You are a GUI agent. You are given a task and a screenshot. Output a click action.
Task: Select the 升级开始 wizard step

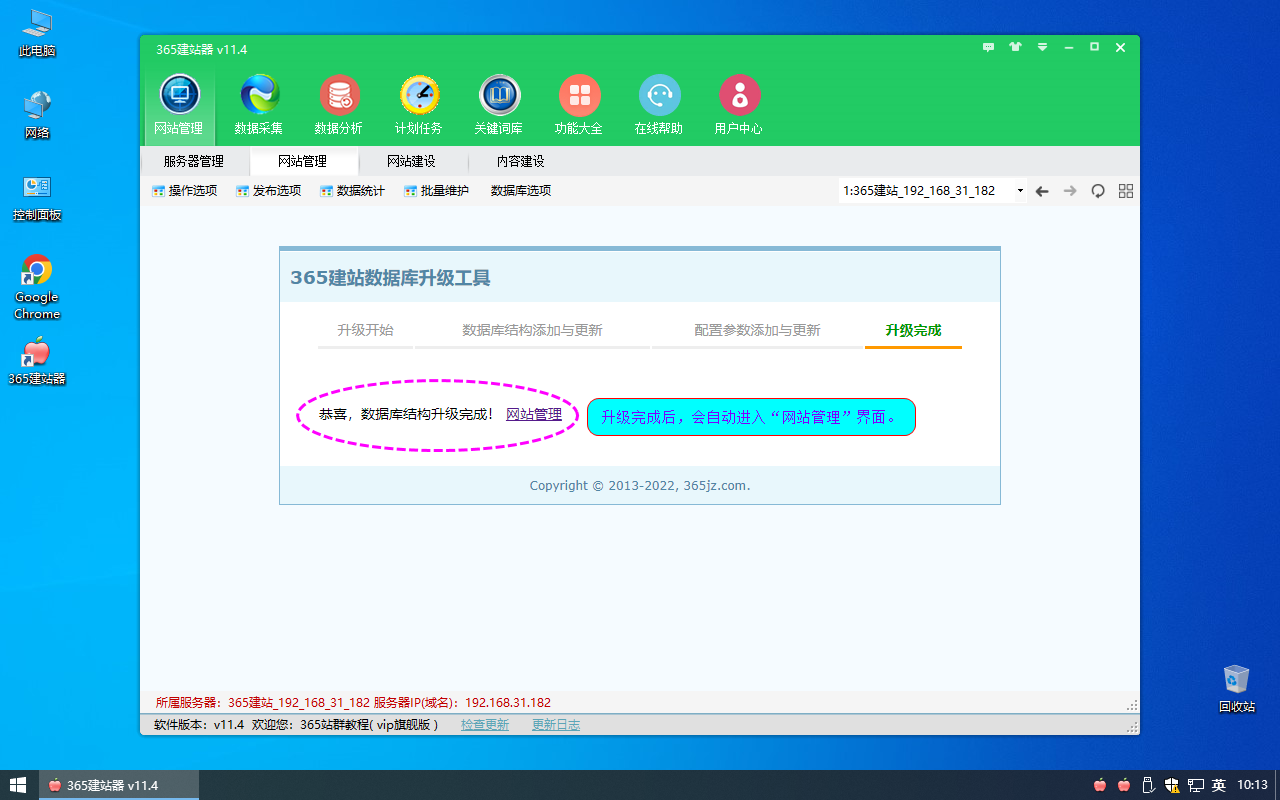(365, 331)
